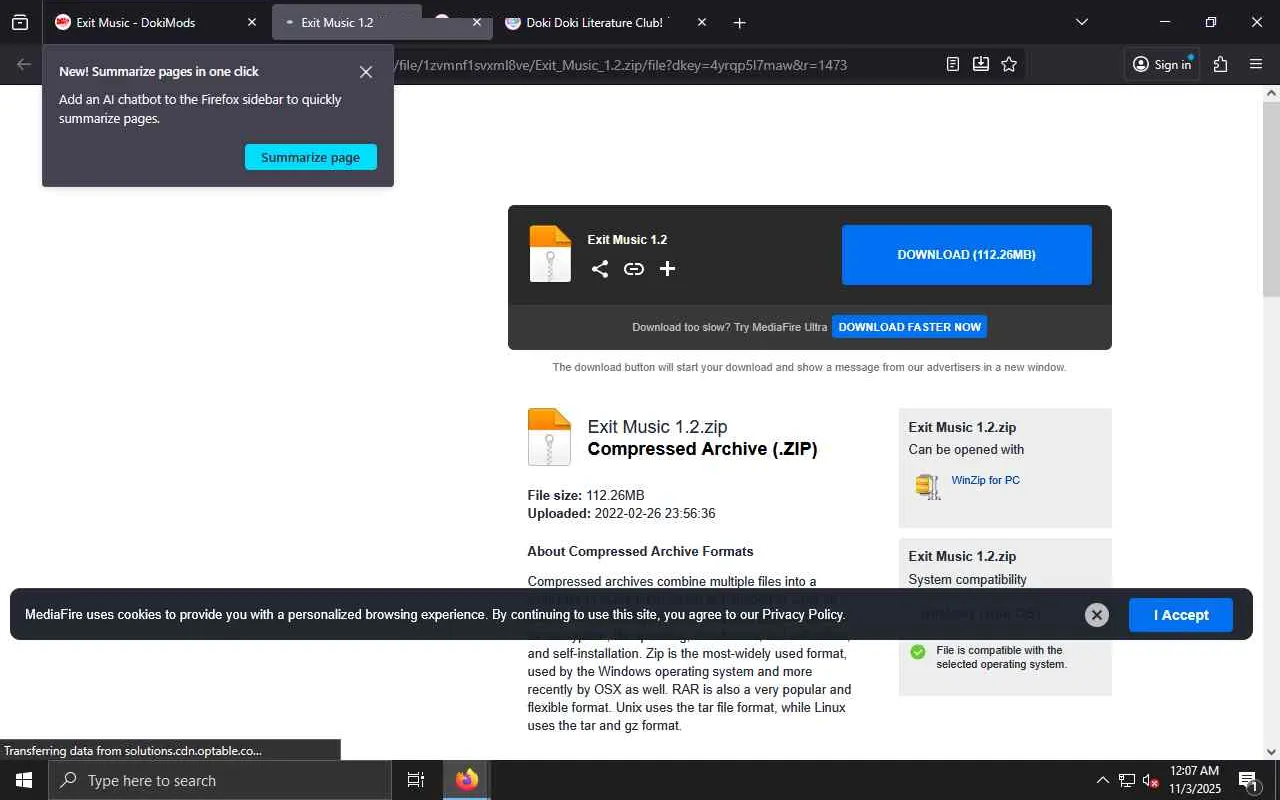Open a new tab with the plus button

(739, 22)
